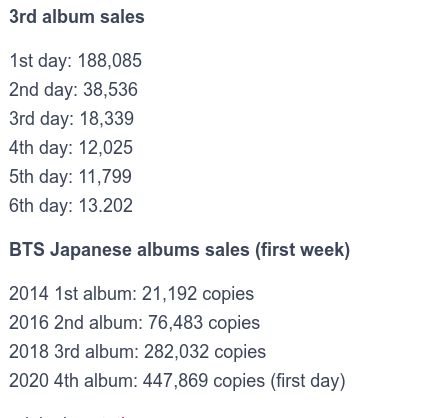Image resolution: width=440 pixels, height=418 pixels.
Task: Select the "2014 1st album" label
Action: pos(73,294)
